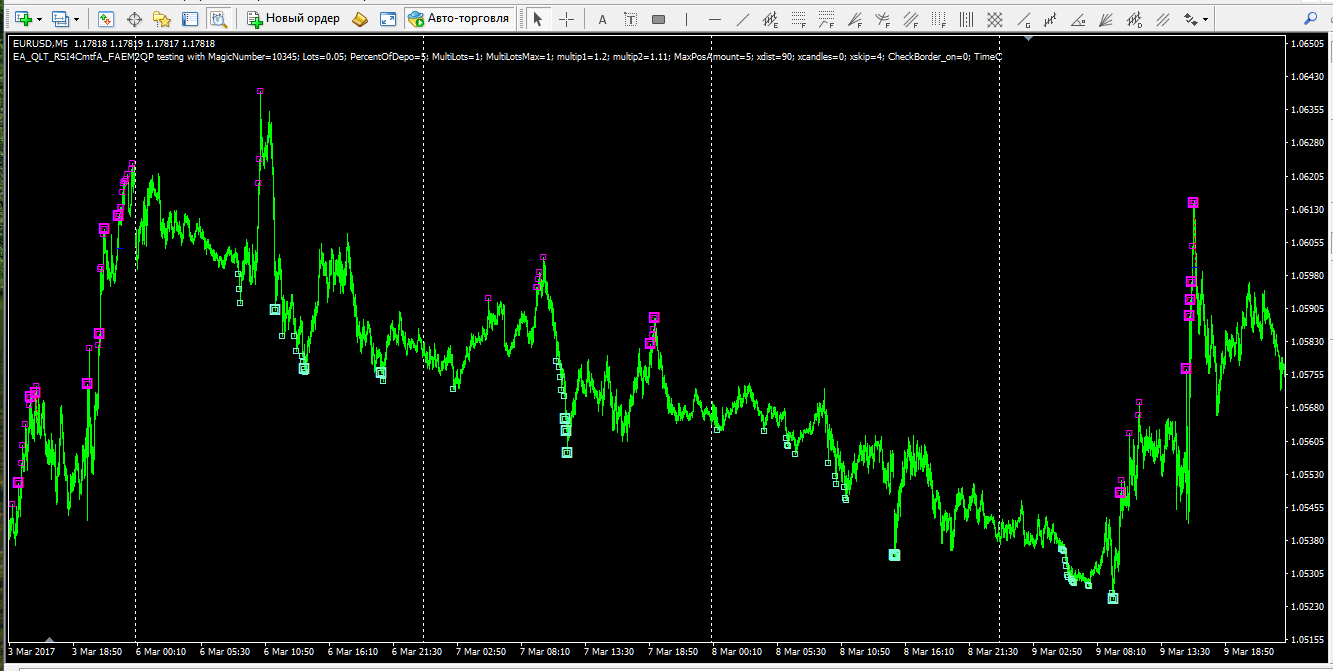Draw a vertical line
The image size is (1333, 671).
coord(686,18)
